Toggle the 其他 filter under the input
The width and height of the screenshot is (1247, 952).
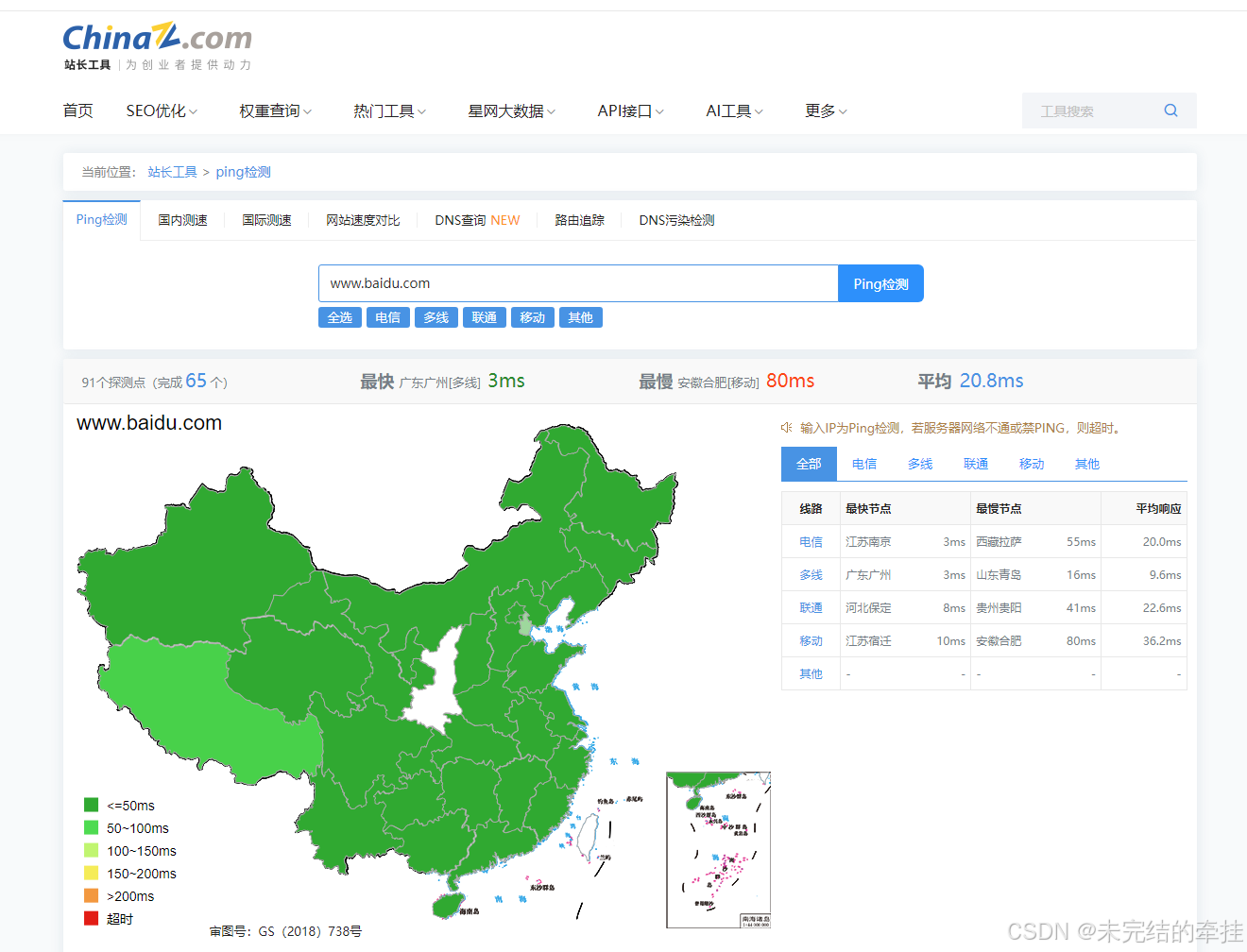(581, 317)
